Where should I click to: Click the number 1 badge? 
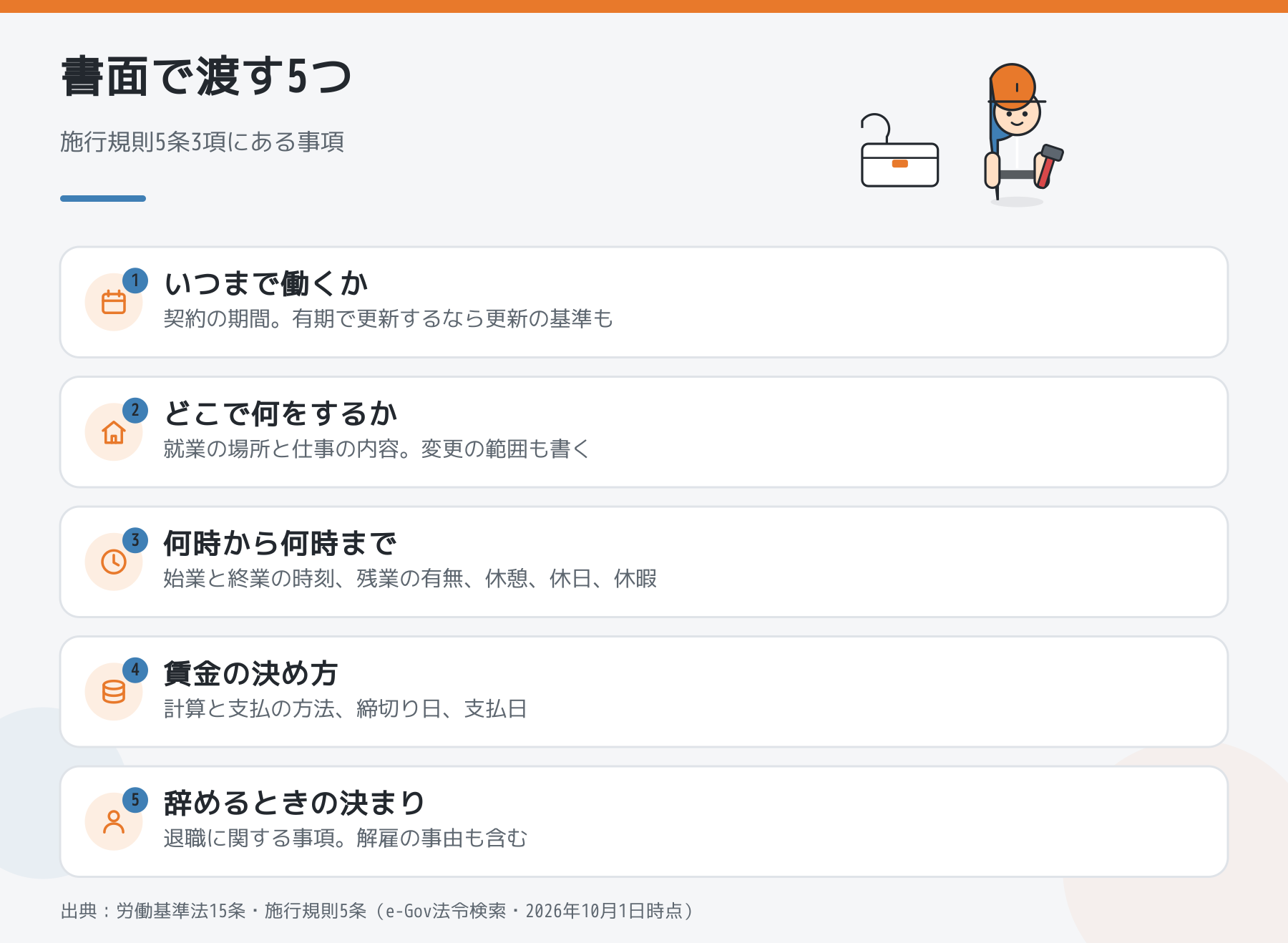point(135,280)
